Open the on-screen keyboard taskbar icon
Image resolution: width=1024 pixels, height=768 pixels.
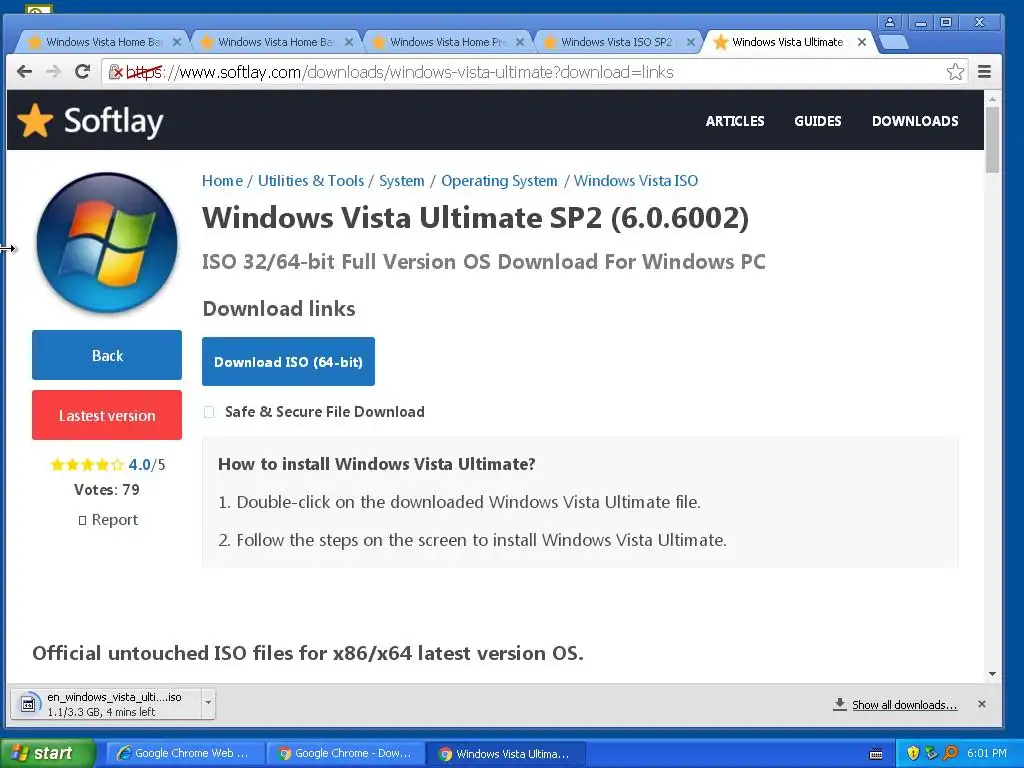(876, 754)
